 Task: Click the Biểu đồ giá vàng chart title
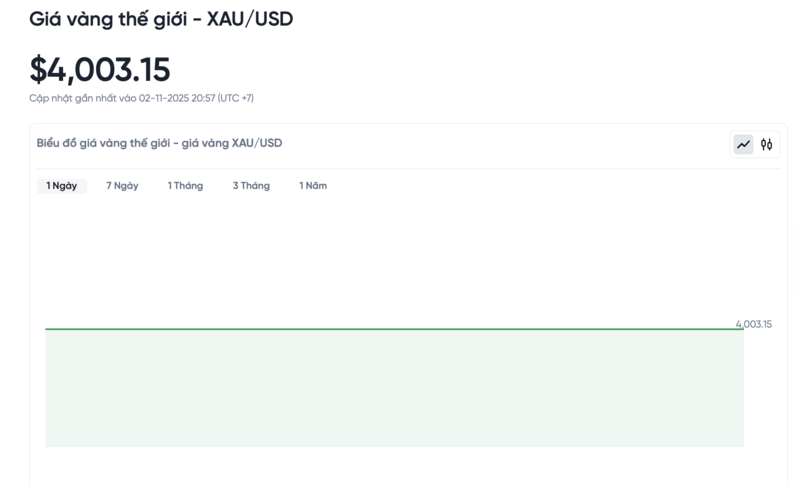pos(100,143)
